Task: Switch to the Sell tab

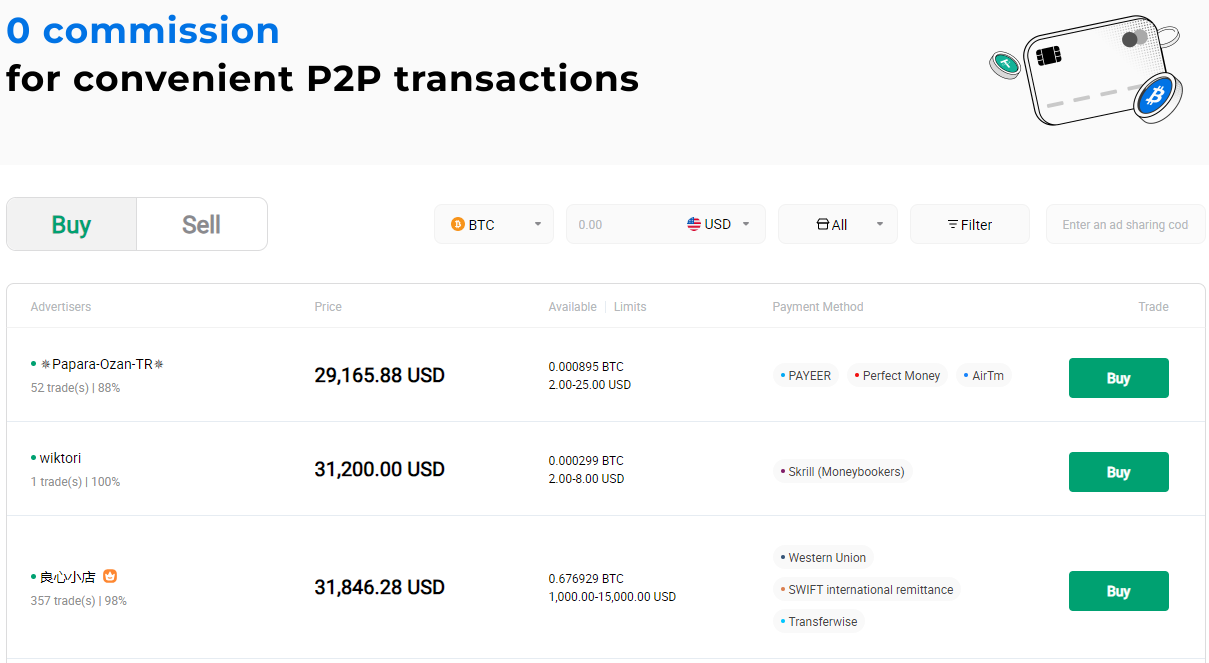Action: (200, 223)
